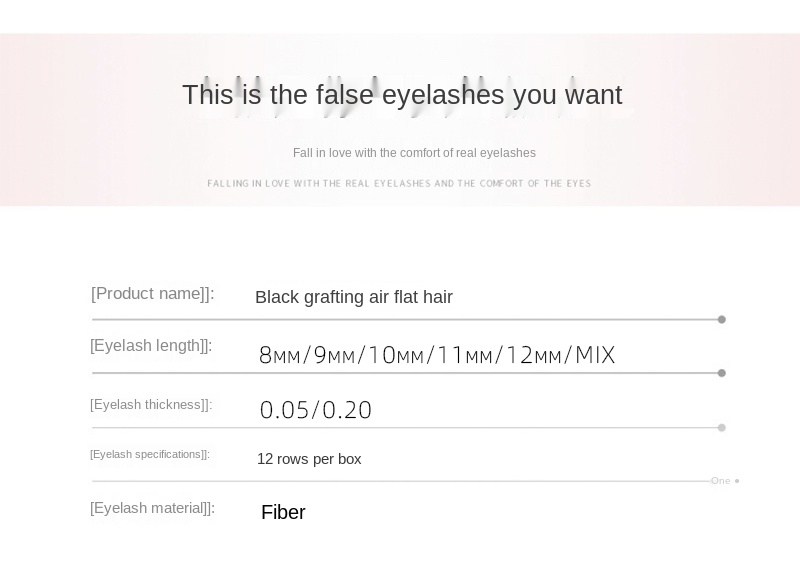The width and height of the screenshot is (800, 578).
Task: Click the small dot beside 'One'
Action: click(x=737, y=481)
